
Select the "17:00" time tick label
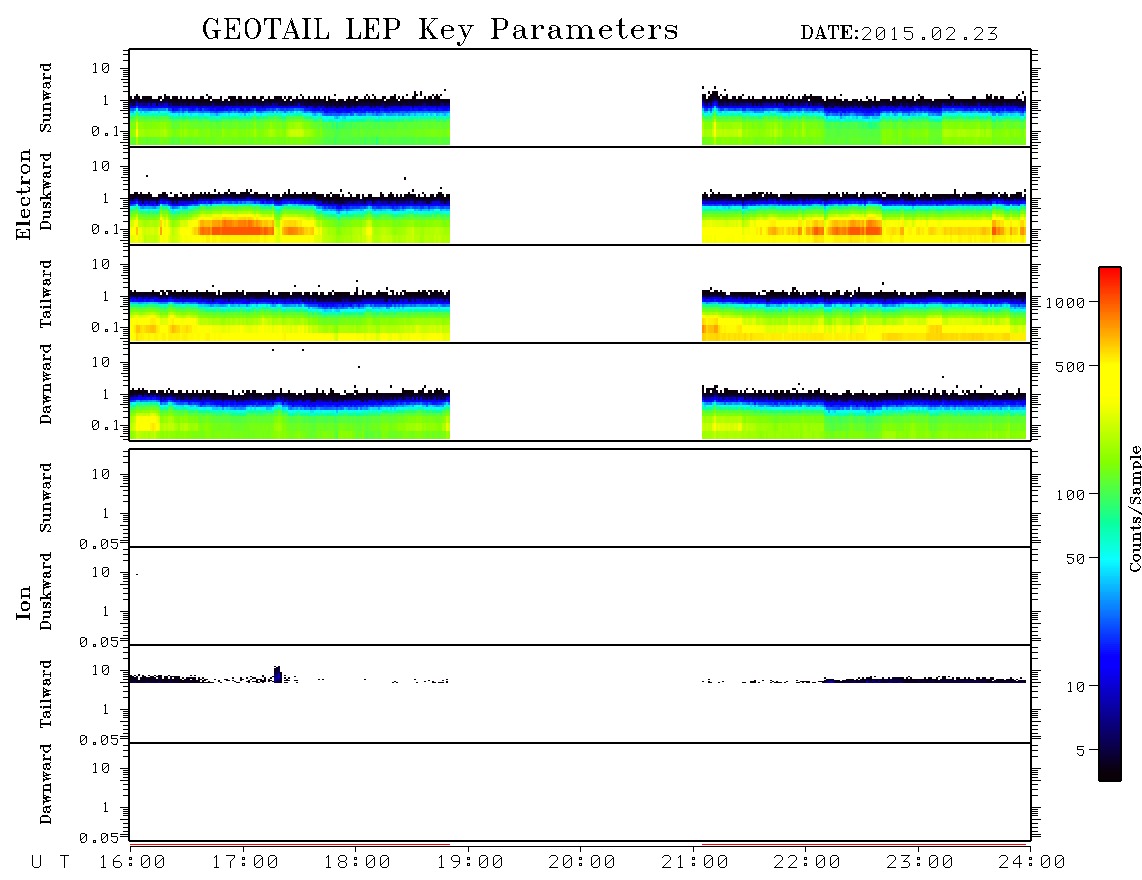tap(245, 863)
